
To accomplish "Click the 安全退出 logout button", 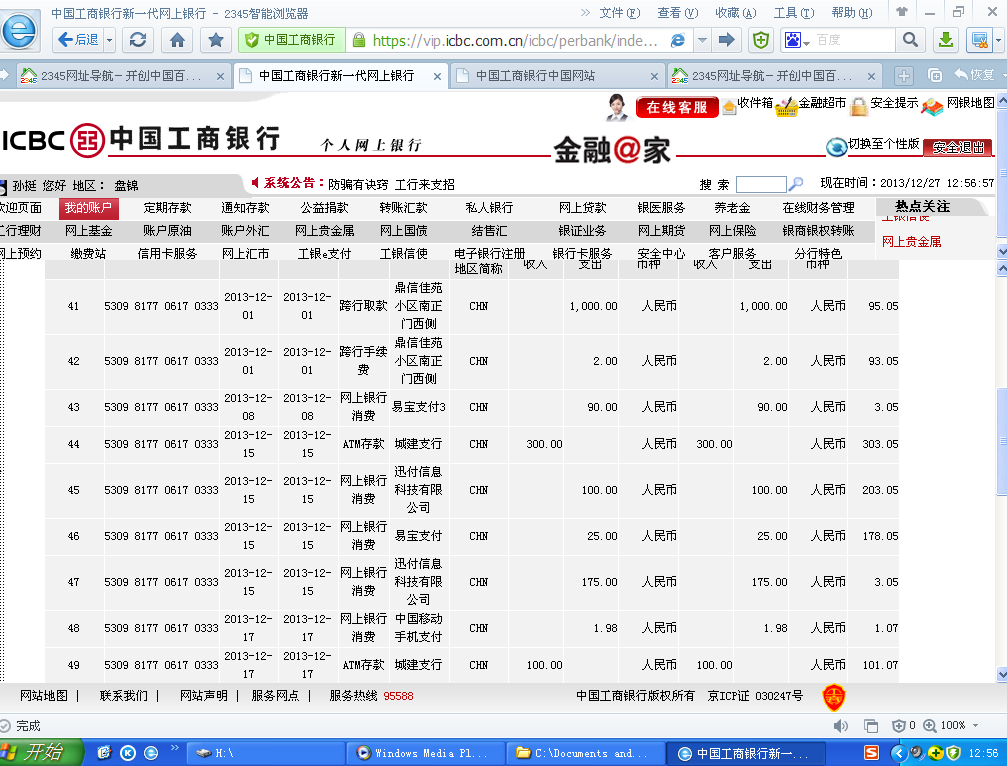I will click(x=957, y=147).
